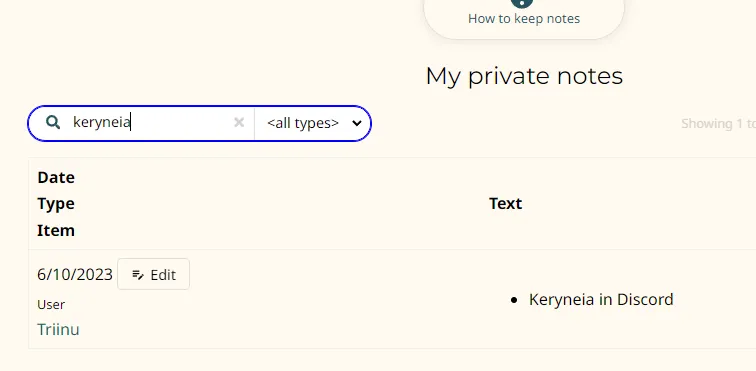The width and height of the screenshot is (756, 371).
Task: Open the How to keep notes guide
Action: click(x=524, y=19)
